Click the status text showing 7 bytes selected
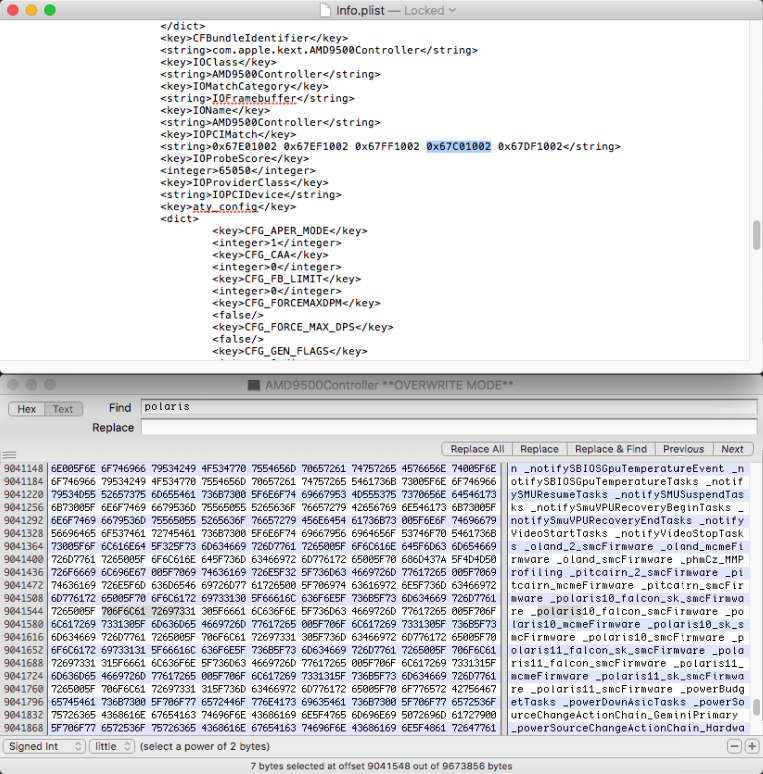Screen dimensions: 763x774 381,766
